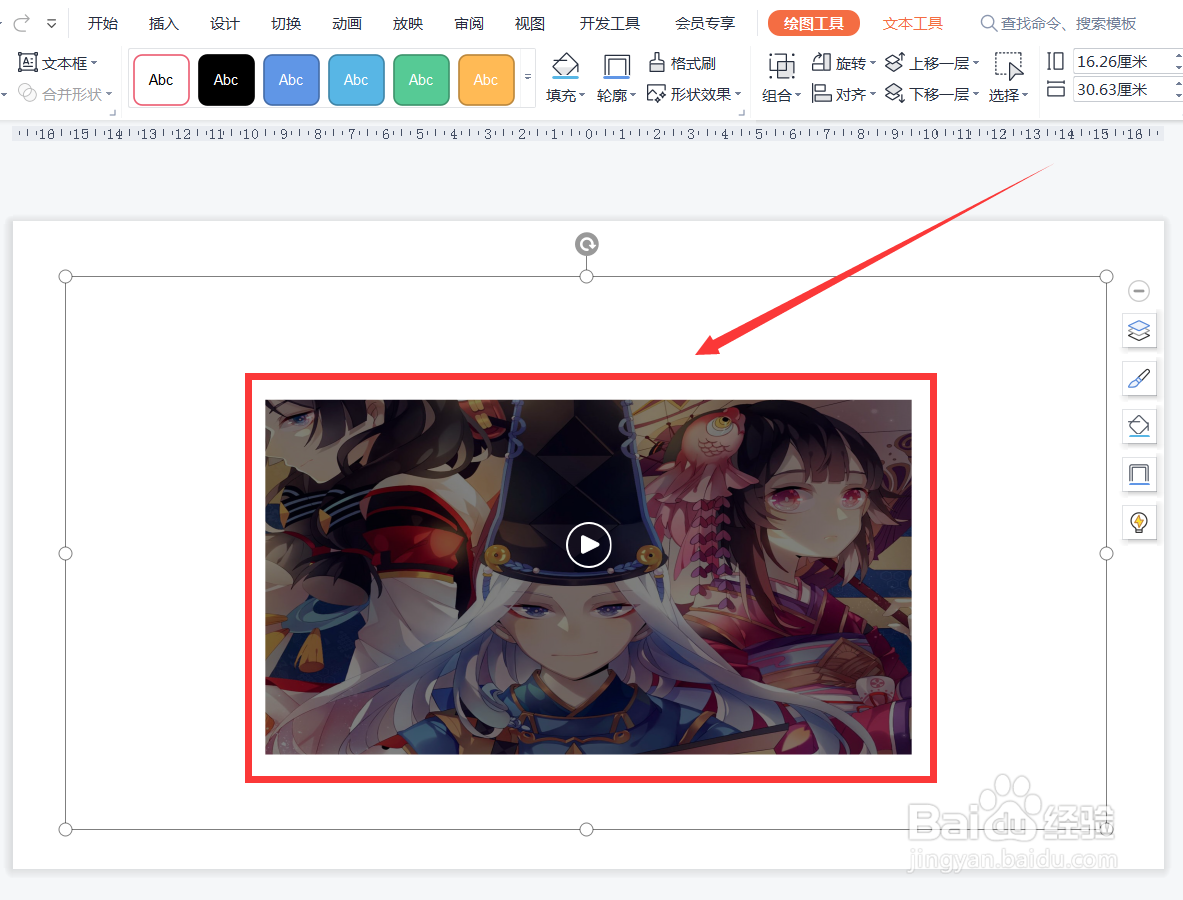Apply the white red-outline Abc style
This screenshot has width=1183, height=900.
click(x=161, y=80)
